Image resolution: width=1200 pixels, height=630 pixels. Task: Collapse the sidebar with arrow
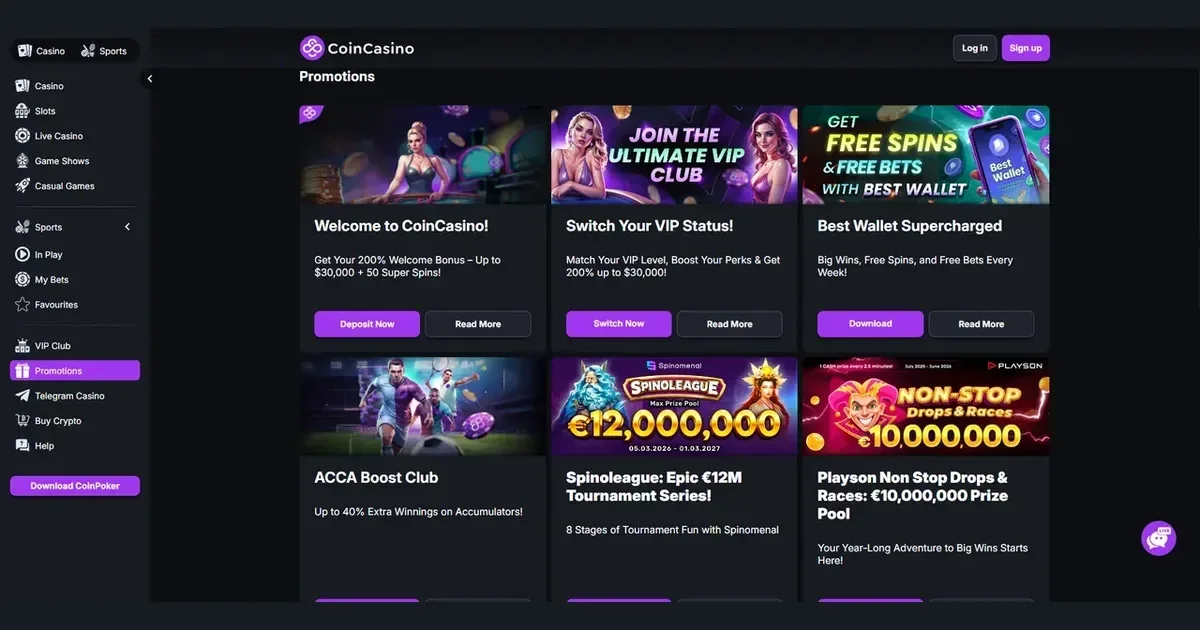click(x=150, y=78)
